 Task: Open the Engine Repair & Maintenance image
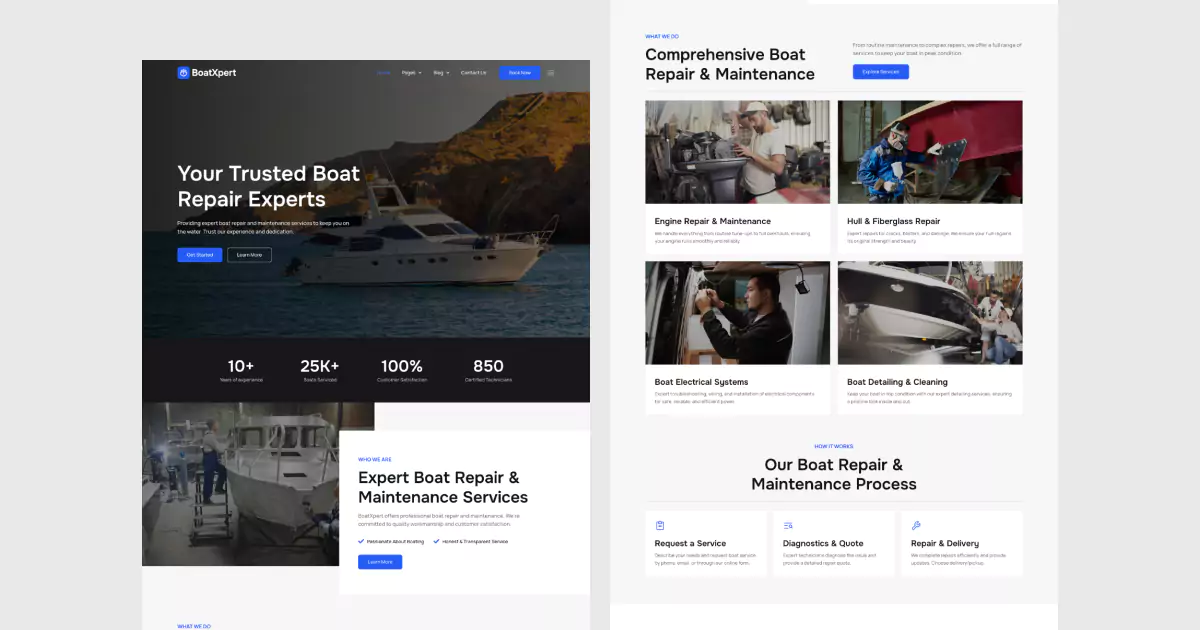pos(737,151)
